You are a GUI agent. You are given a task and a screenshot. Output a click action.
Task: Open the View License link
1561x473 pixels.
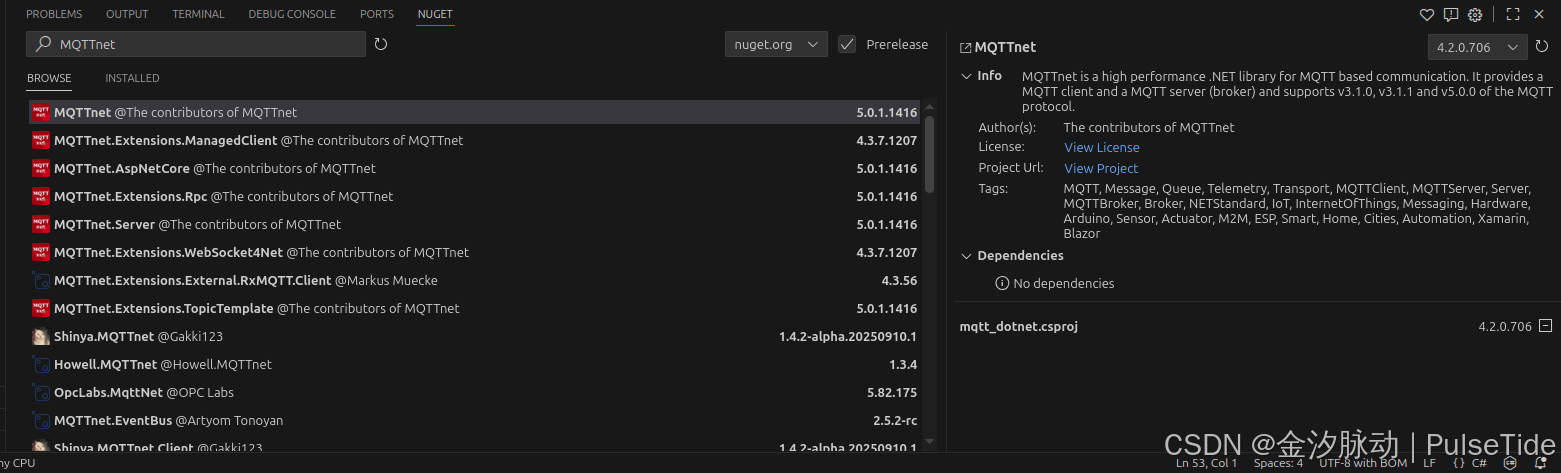(x=1101, y=147)
